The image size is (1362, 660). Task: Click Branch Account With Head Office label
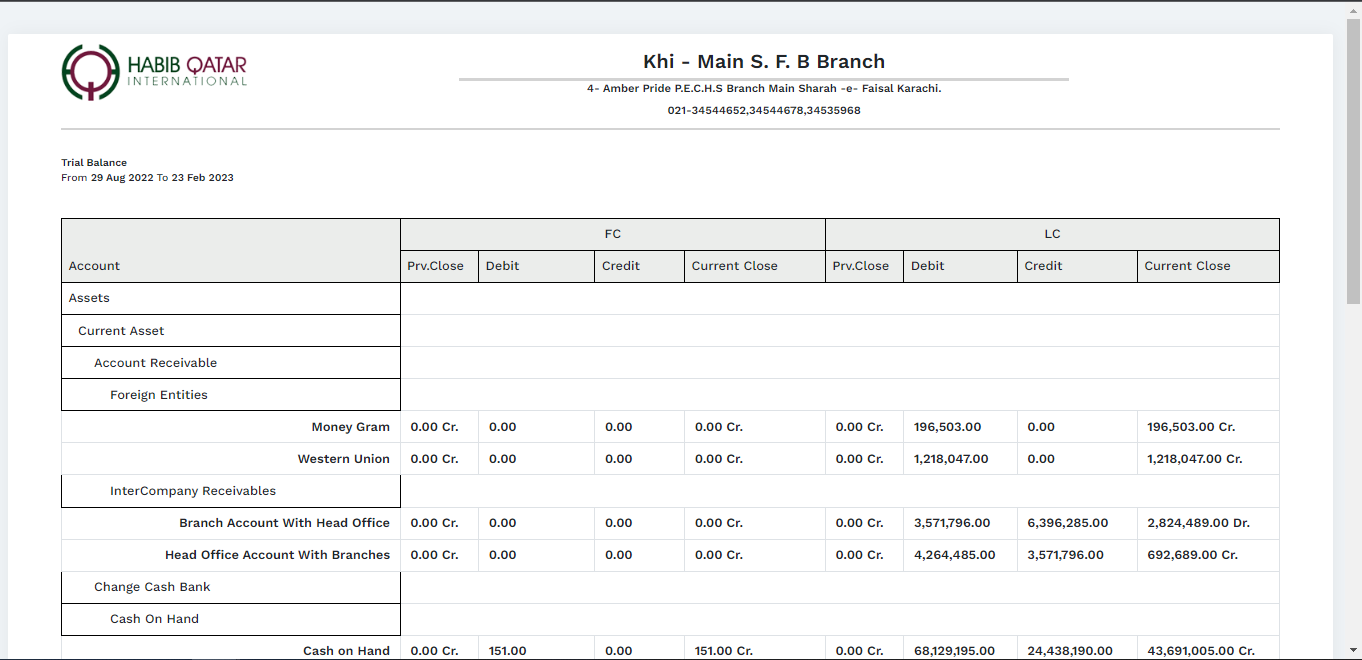[284, 523]
